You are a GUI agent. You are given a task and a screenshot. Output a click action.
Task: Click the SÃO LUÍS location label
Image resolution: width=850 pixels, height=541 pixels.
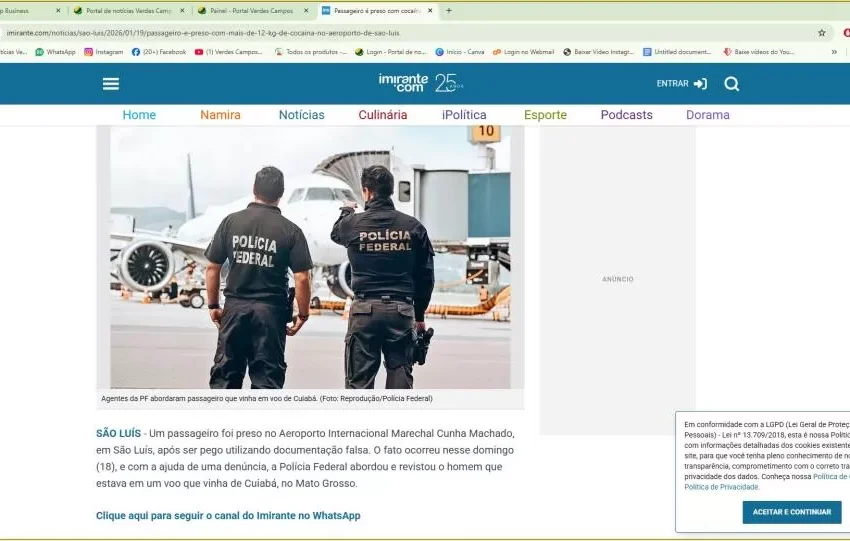pyautogui.click(x=118, y=434)
